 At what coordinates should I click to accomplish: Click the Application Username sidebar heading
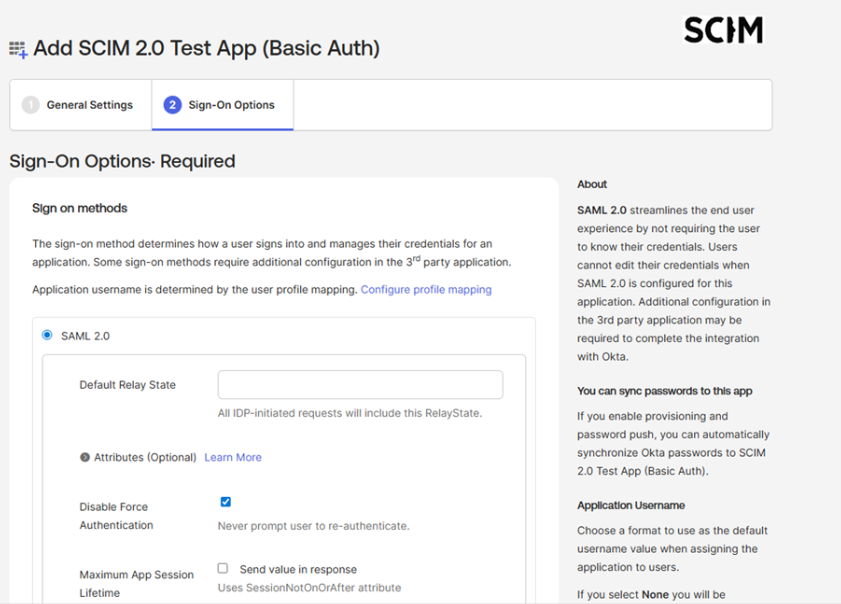coord(631,506)
